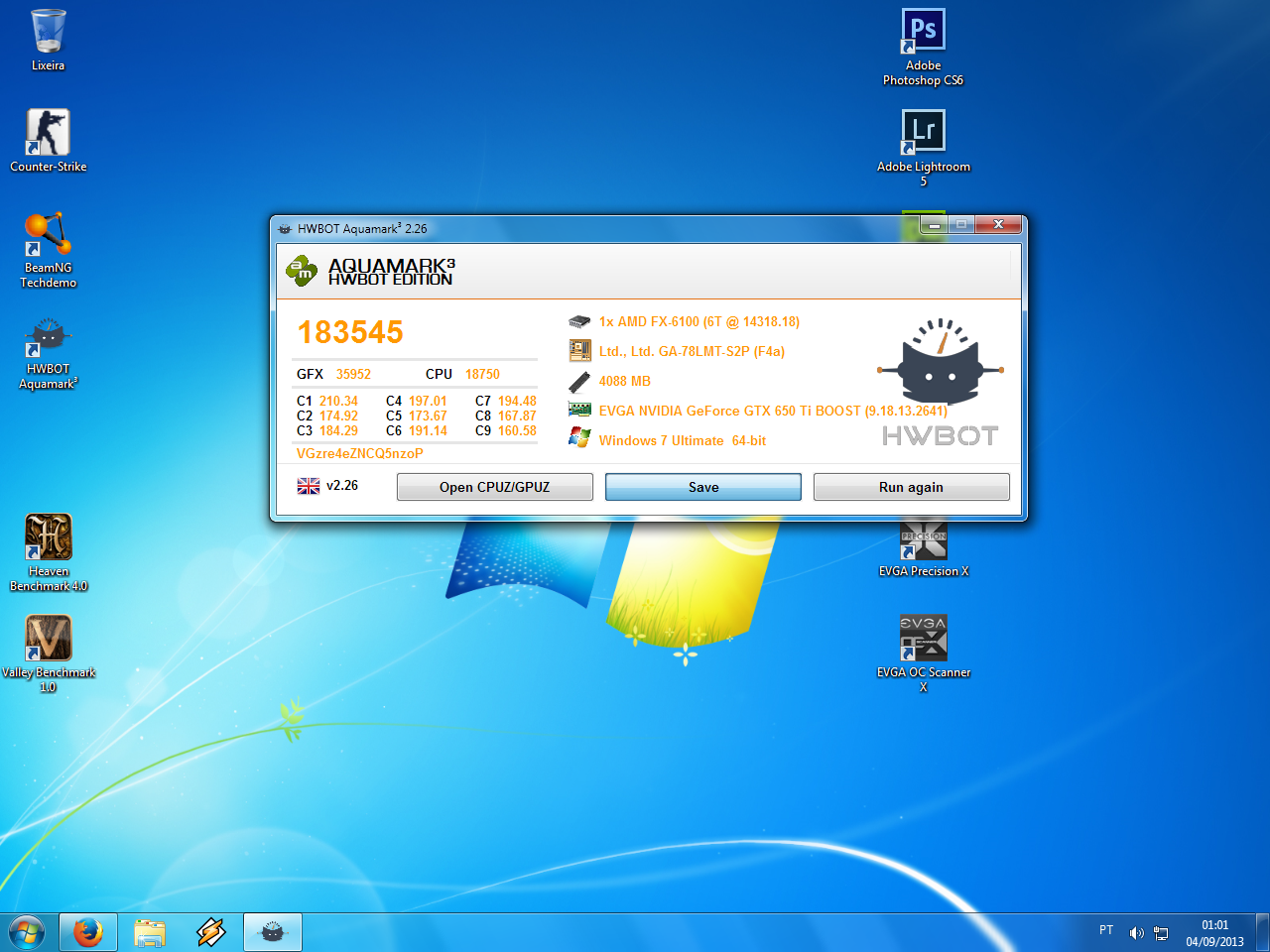The width and height of the screenshot is (1270, 952).
Task: Open the BeamNG Techdemo shortcut
Action: pyautogui.click(x=48, y=249)
